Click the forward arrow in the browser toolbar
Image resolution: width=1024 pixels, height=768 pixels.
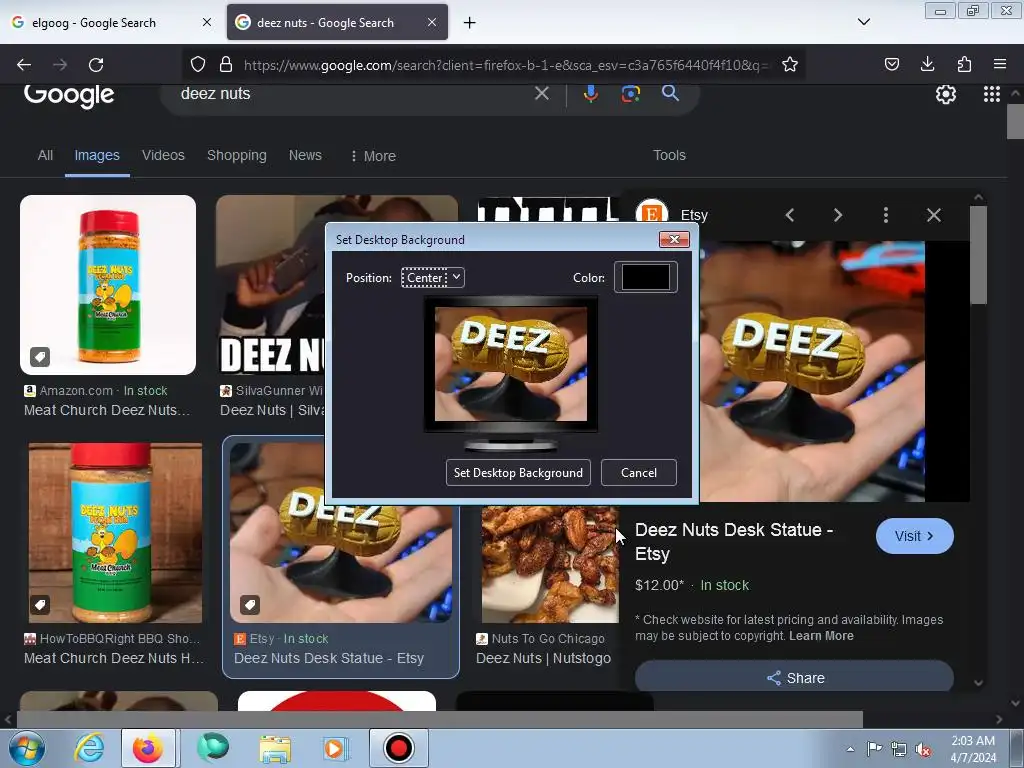(x=60, y=65)
